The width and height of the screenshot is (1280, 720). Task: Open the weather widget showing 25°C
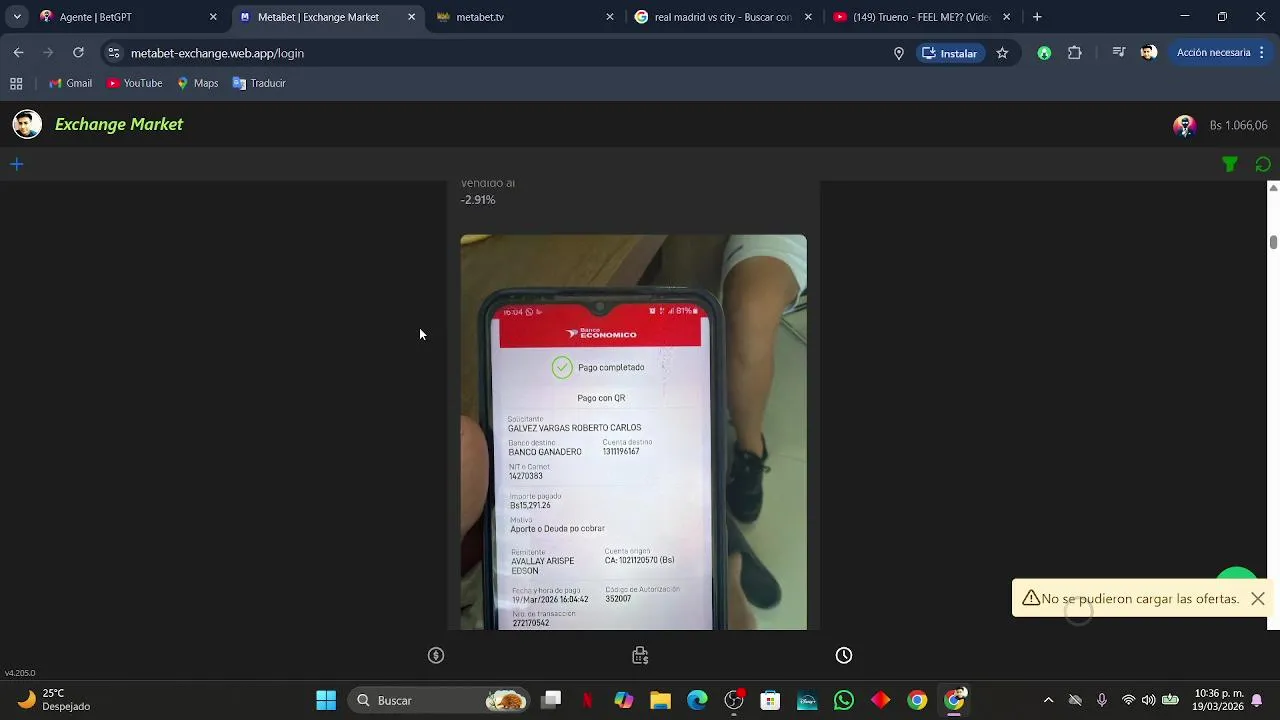coord(55,700)
